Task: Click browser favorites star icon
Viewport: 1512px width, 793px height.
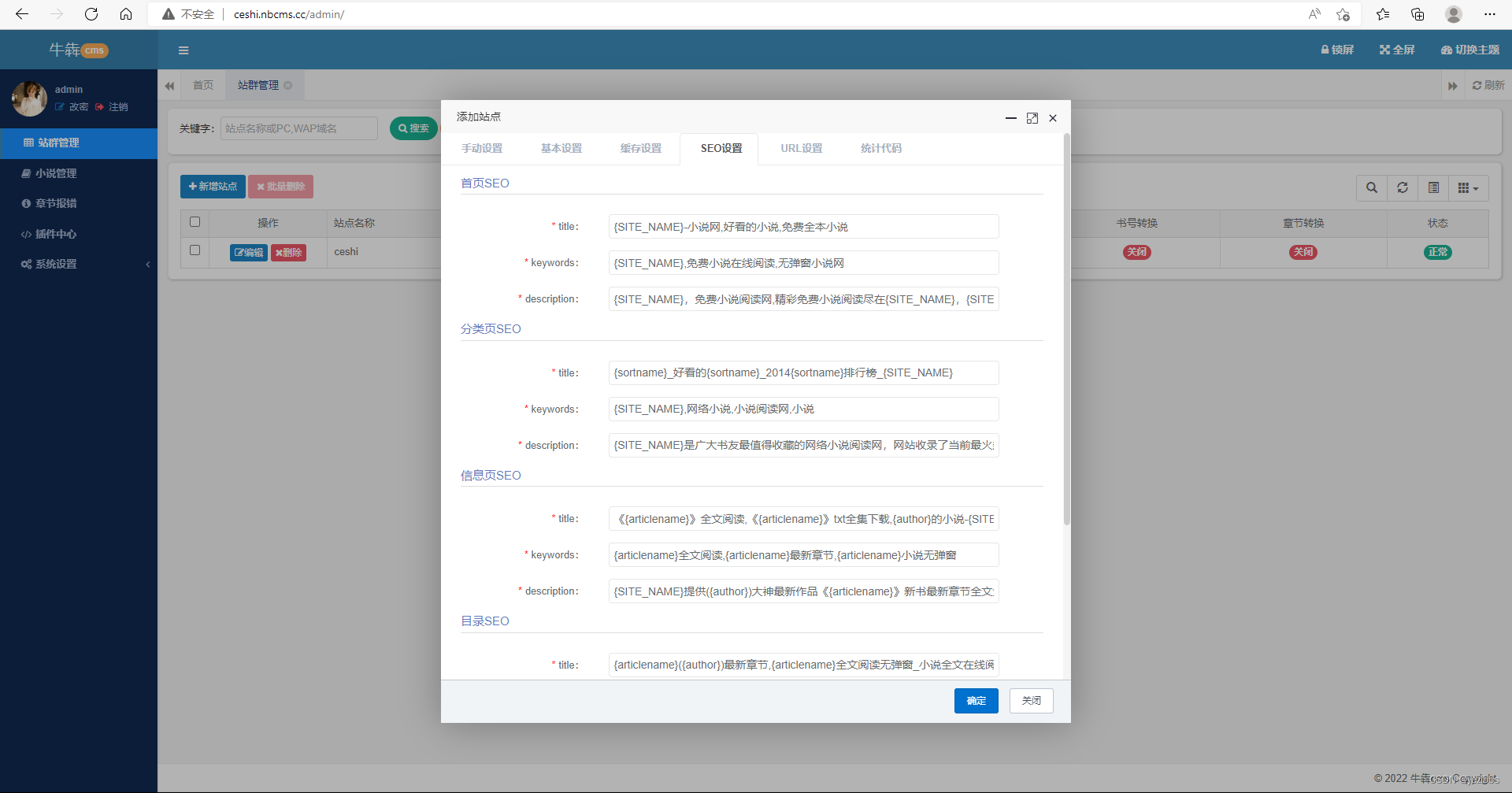Action: tap(1382, 14)
